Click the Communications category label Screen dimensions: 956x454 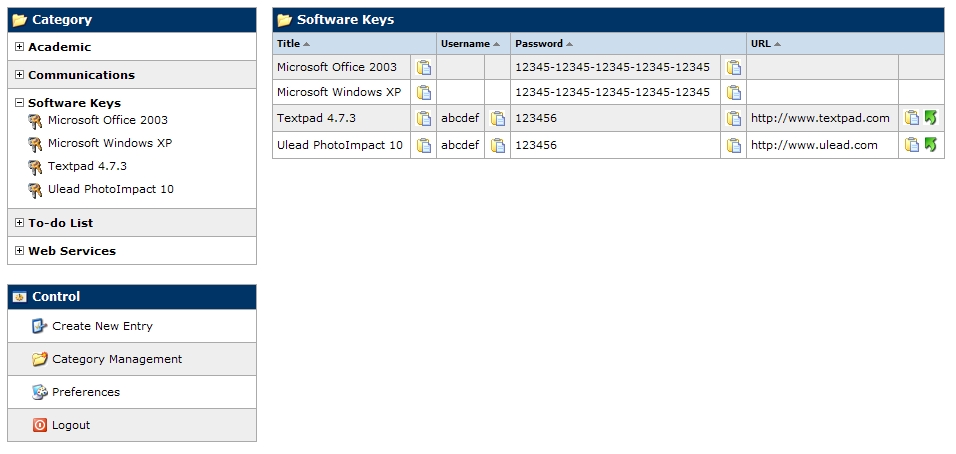click(x=82, y=75)
